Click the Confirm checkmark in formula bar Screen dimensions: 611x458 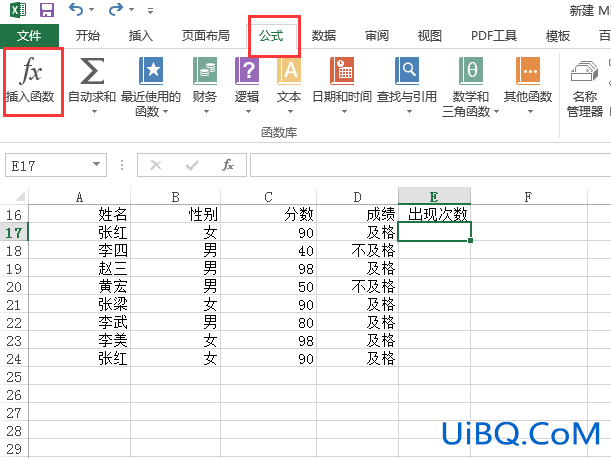pos(192,165)
